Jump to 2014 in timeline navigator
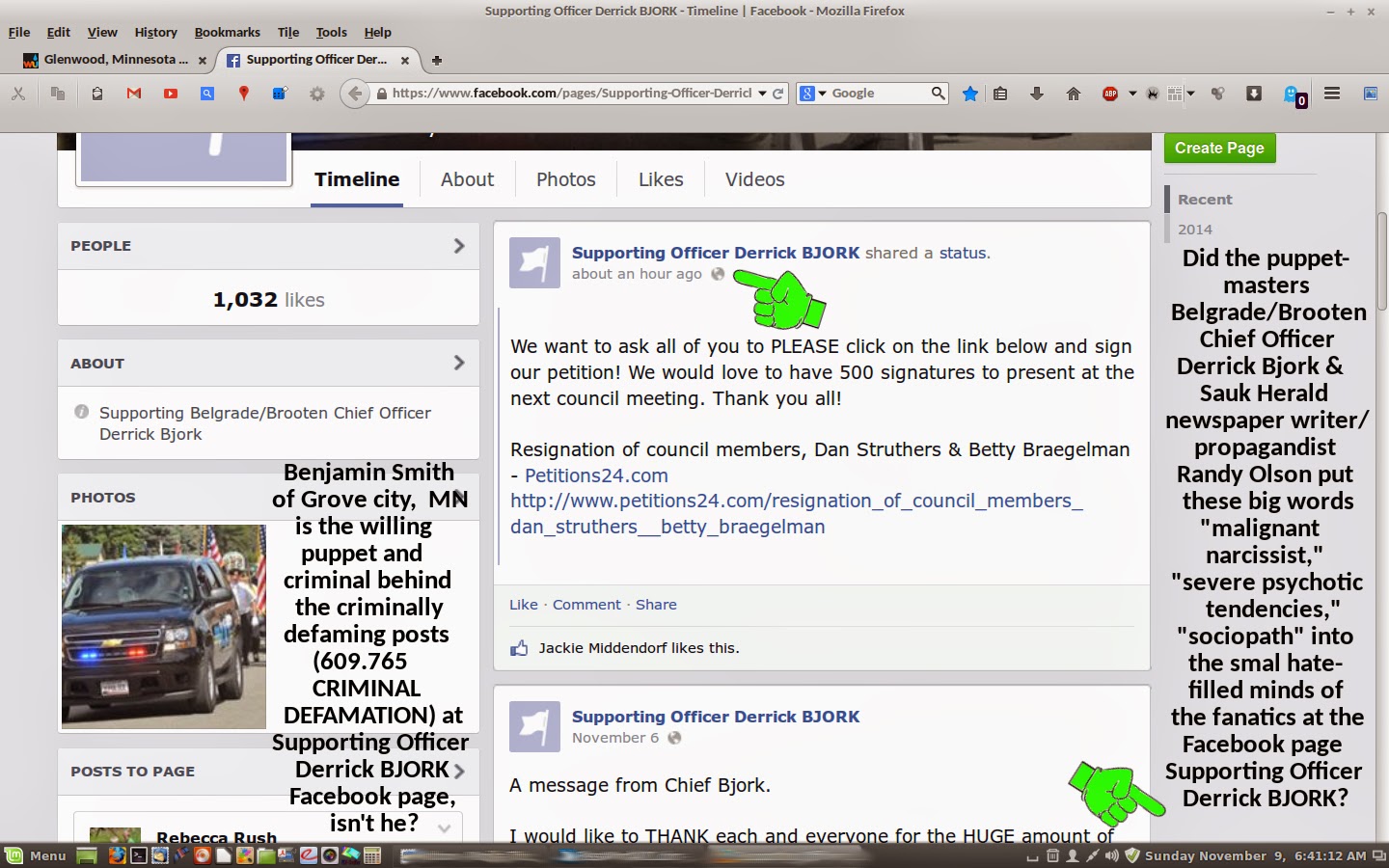The image size is (1389, 868). point(1195,230)
